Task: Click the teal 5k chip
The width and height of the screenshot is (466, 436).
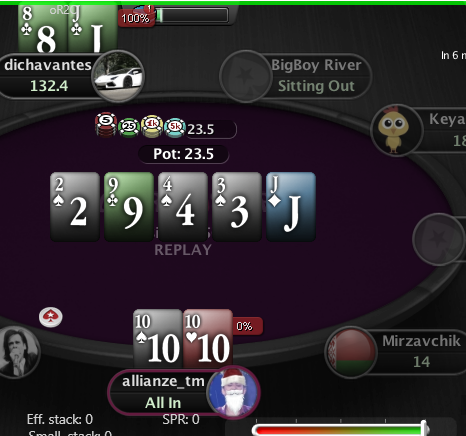Action: pos(175,127)
